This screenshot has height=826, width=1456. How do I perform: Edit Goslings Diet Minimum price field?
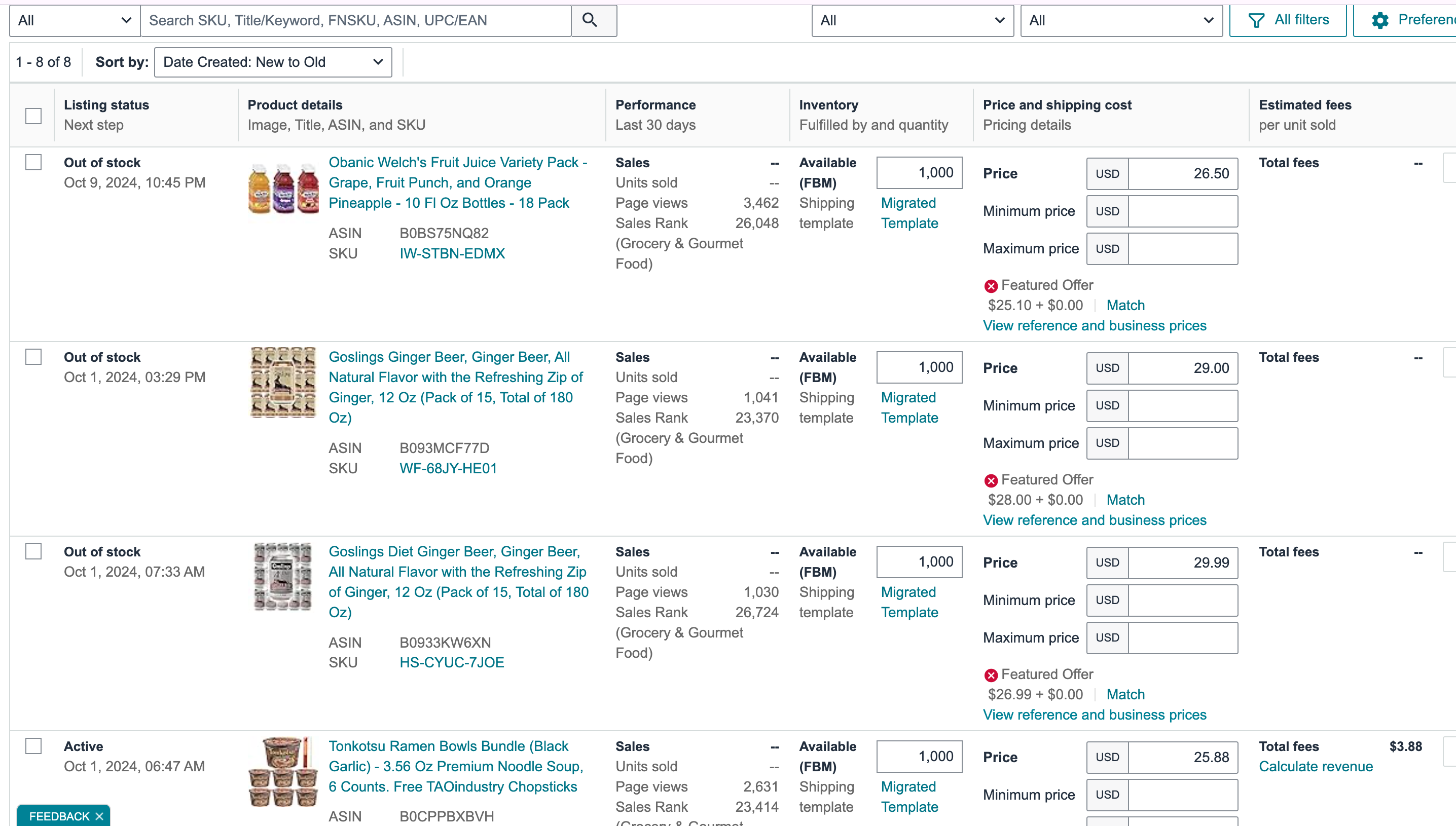click(x=1183, y=600)
